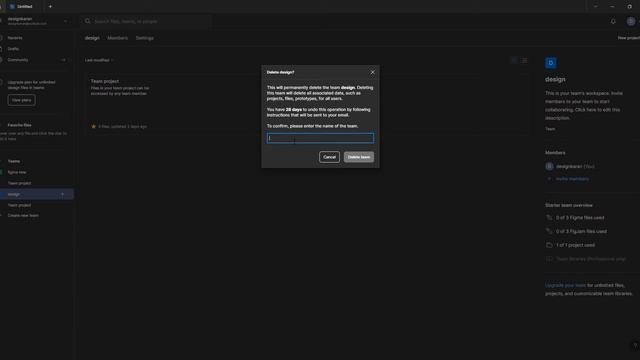The width and height of the screenshot is (640, 360).
Task: Click Create new team in sidebar
Action: [x=23, y=216]
